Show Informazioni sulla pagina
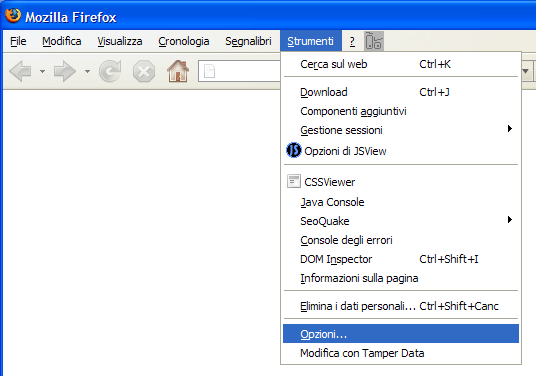536x376 pixels. (x=401, y=278)
